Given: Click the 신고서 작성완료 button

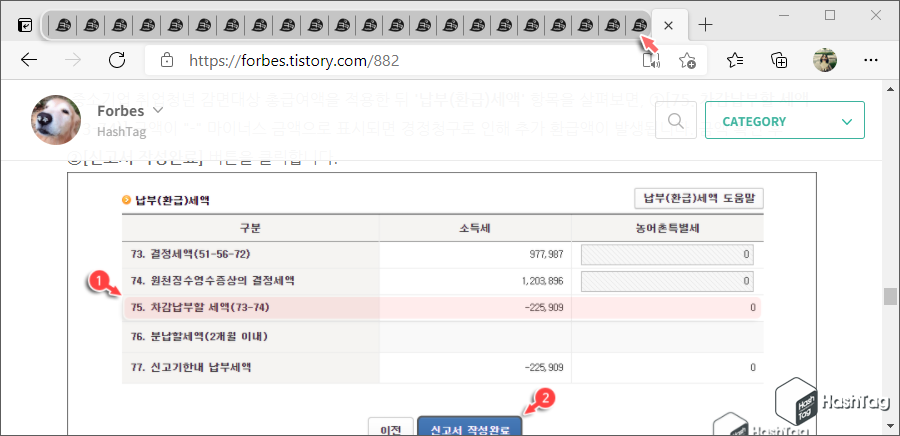Looking at the screenshot, I should click(x=470, y=427).
